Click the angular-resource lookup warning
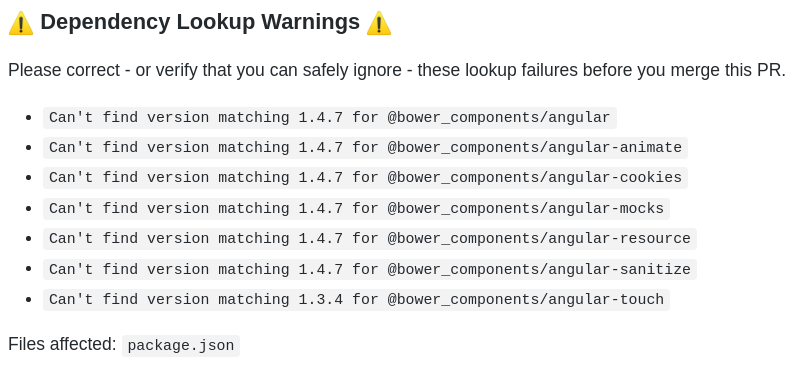Screen dimensions: 802x367 click(370, 239)
